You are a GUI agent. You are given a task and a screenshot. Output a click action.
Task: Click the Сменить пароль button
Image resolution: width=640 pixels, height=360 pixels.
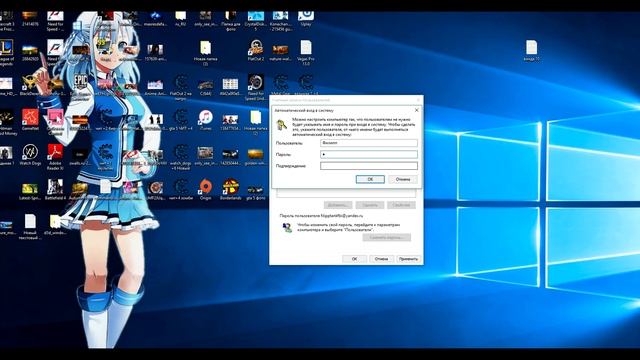click(x=387, y=237)
